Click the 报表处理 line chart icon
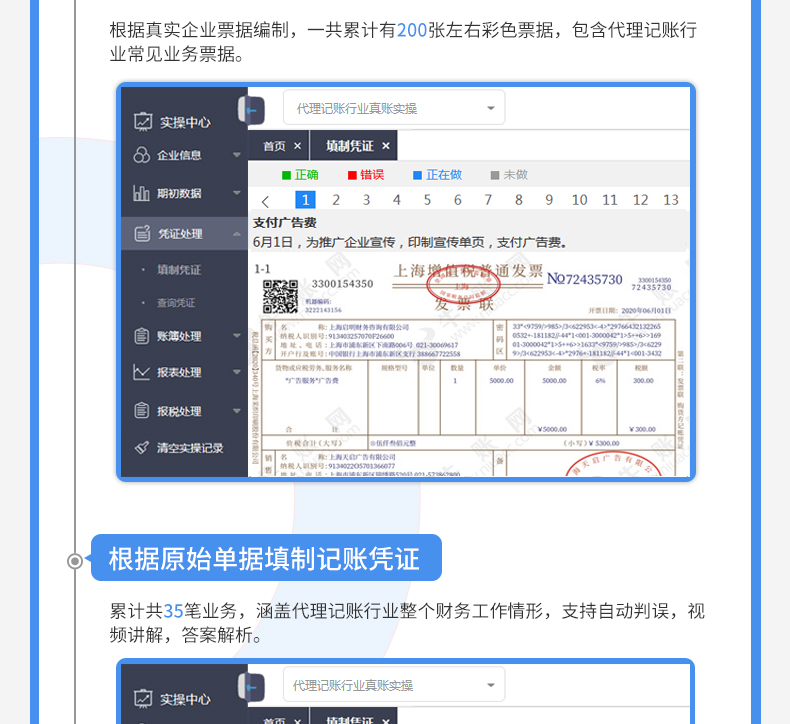 tap(141, 372)
